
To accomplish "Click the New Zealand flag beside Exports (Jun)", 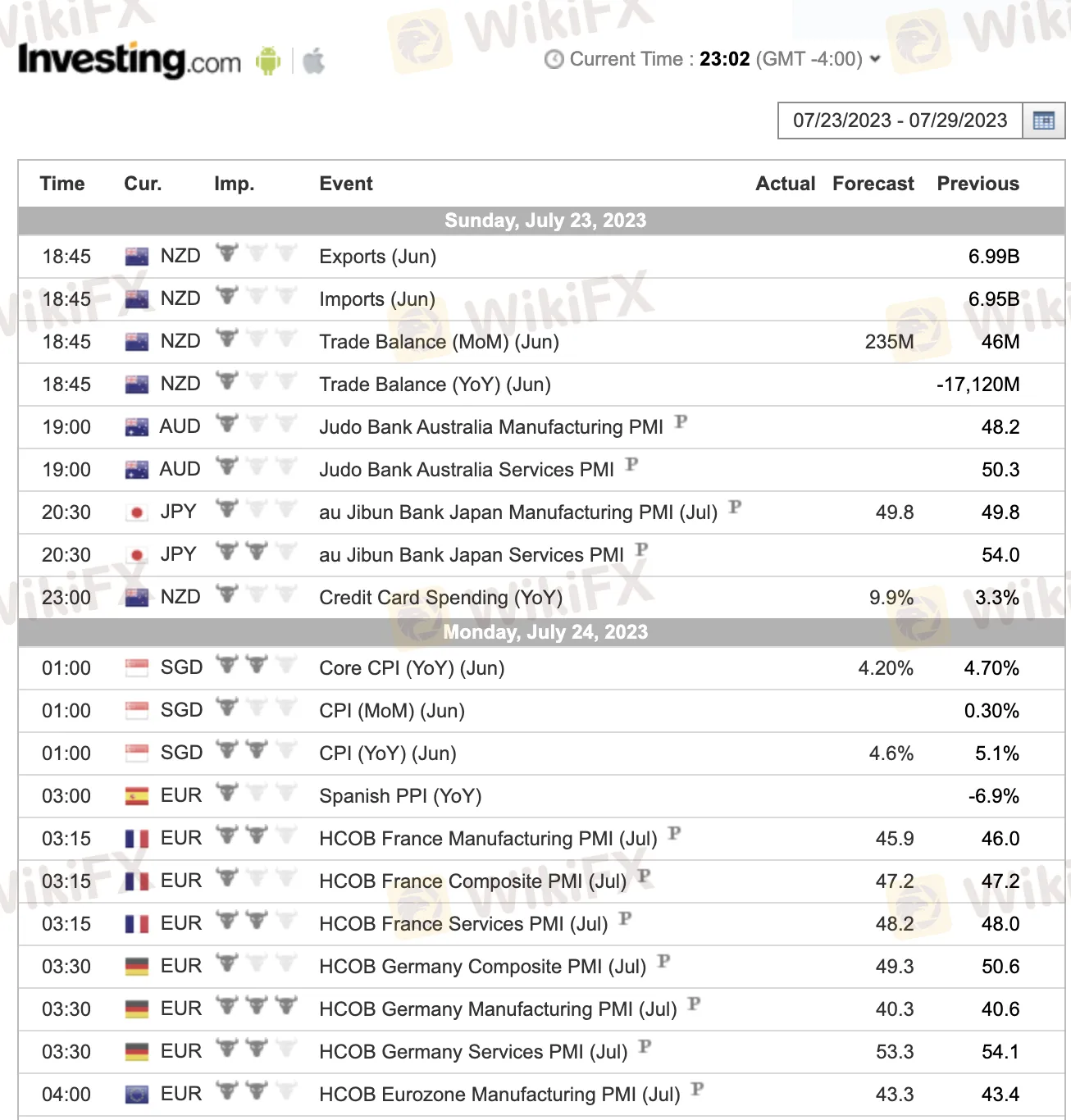I will point(135,255).
